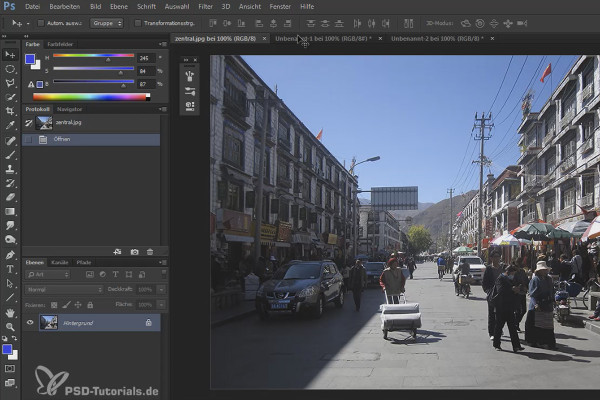
Task: Toggle visibility of Hintergrund layer
Action: [30, 323]
